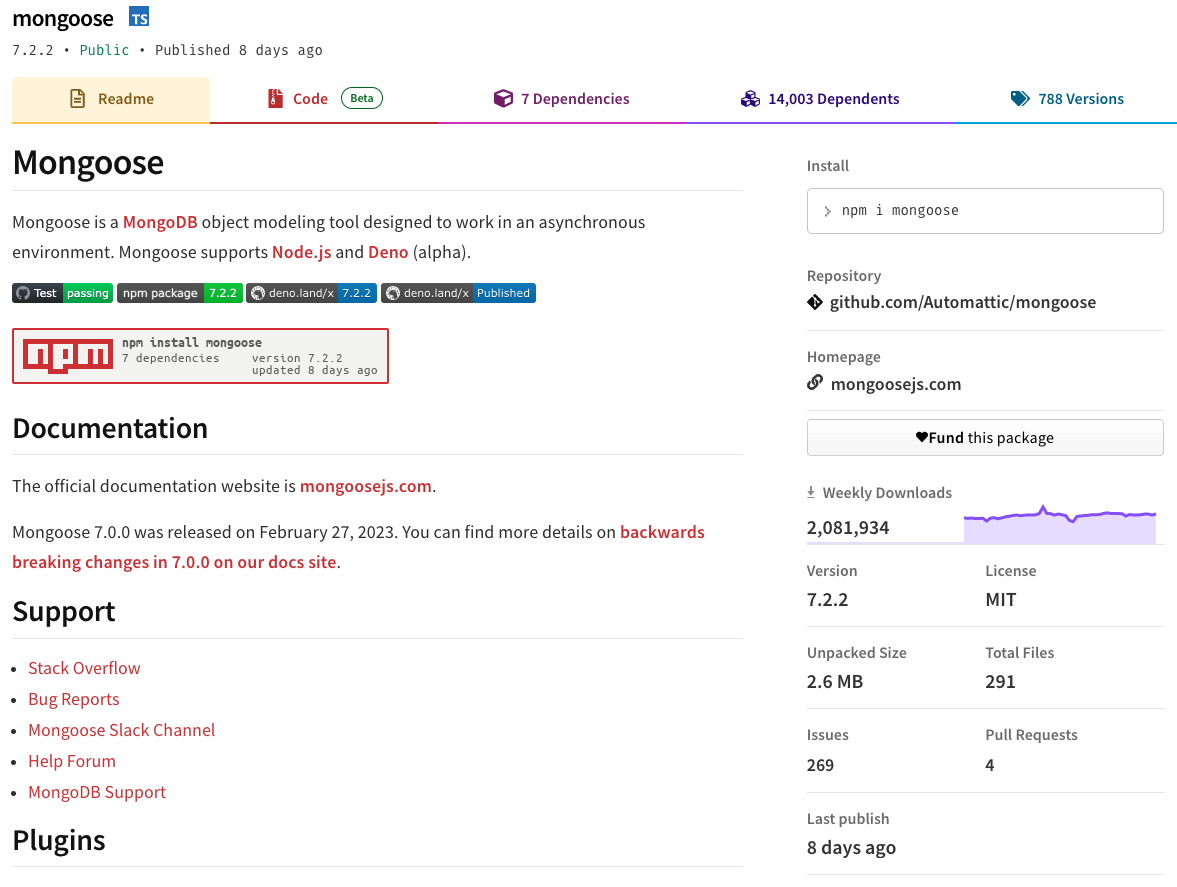Click the Fund this package button
Screen dimensions: 1177x887
pyautogui.click(x=985, y=437)
